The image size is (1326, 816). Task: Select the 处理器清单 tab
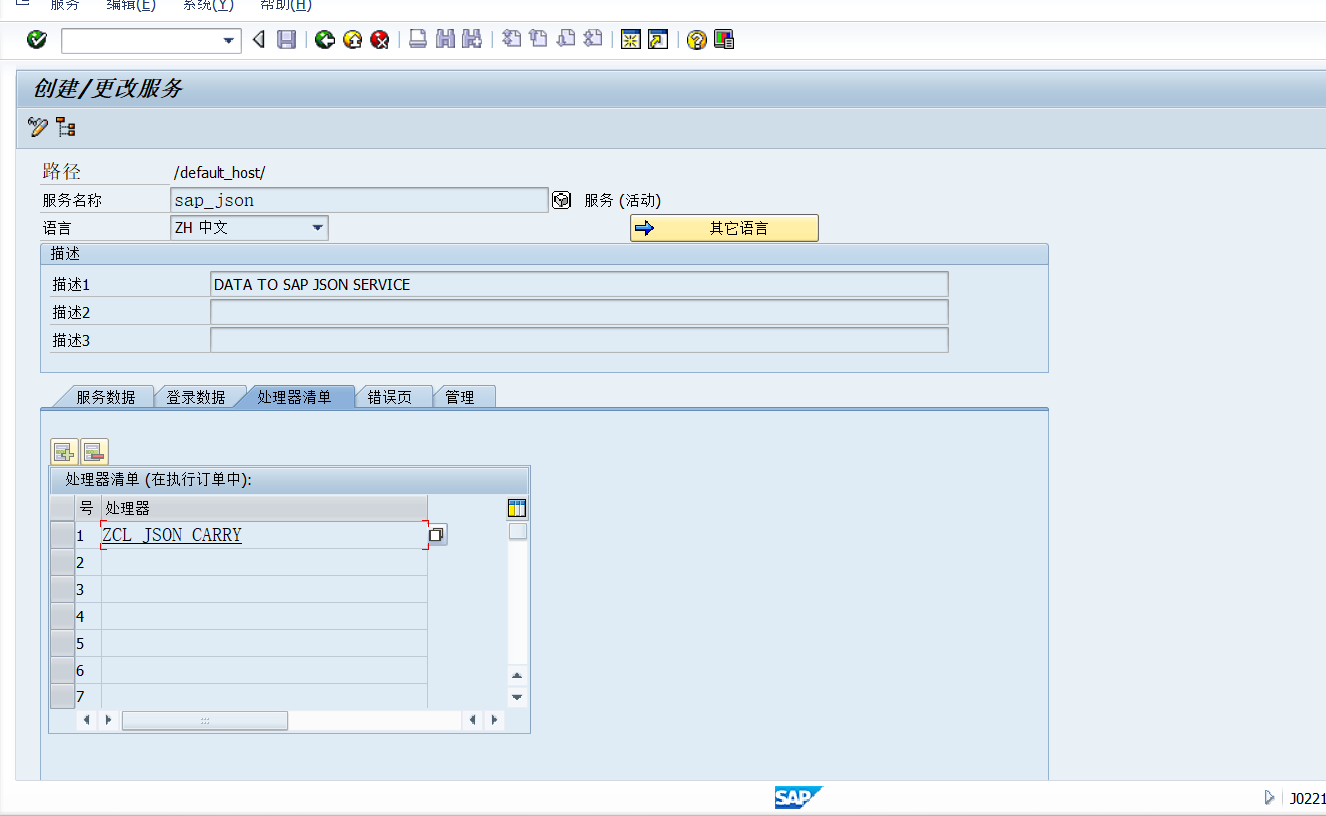(x=294, y=397)
